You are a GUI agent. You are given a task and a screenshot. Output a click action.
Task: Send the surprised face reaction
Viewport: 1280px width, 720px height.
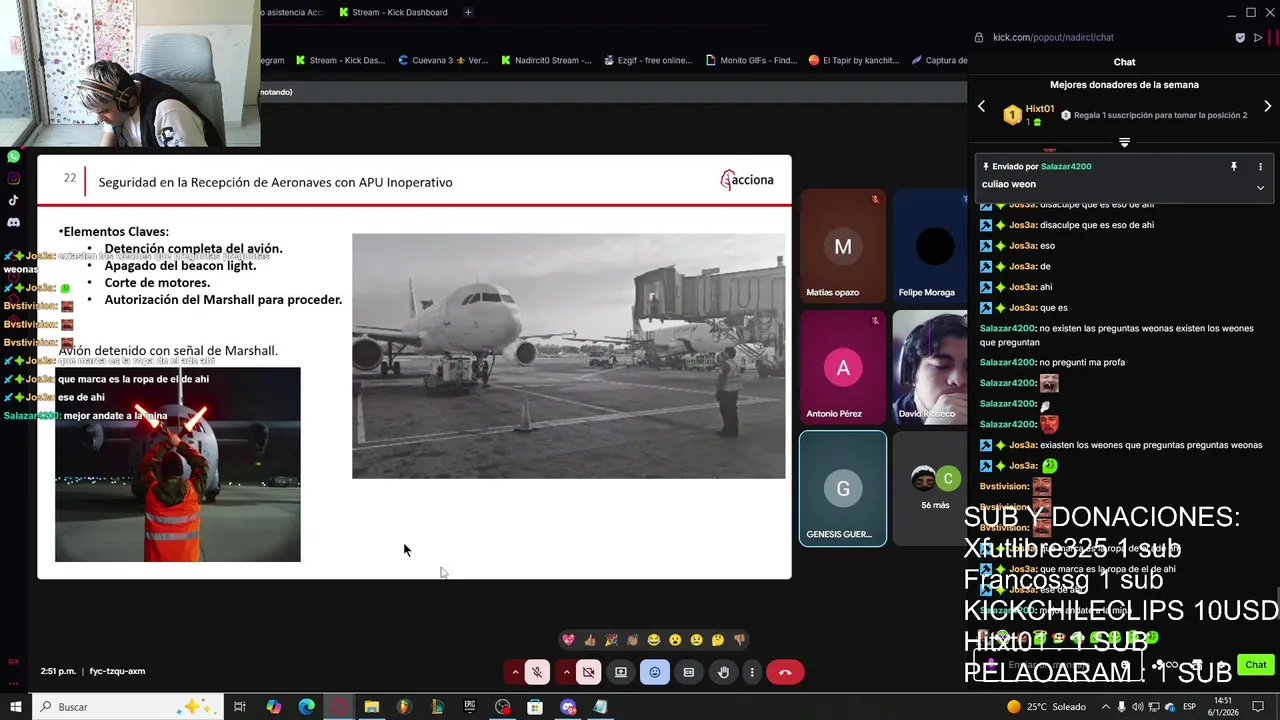pos(675,640)
